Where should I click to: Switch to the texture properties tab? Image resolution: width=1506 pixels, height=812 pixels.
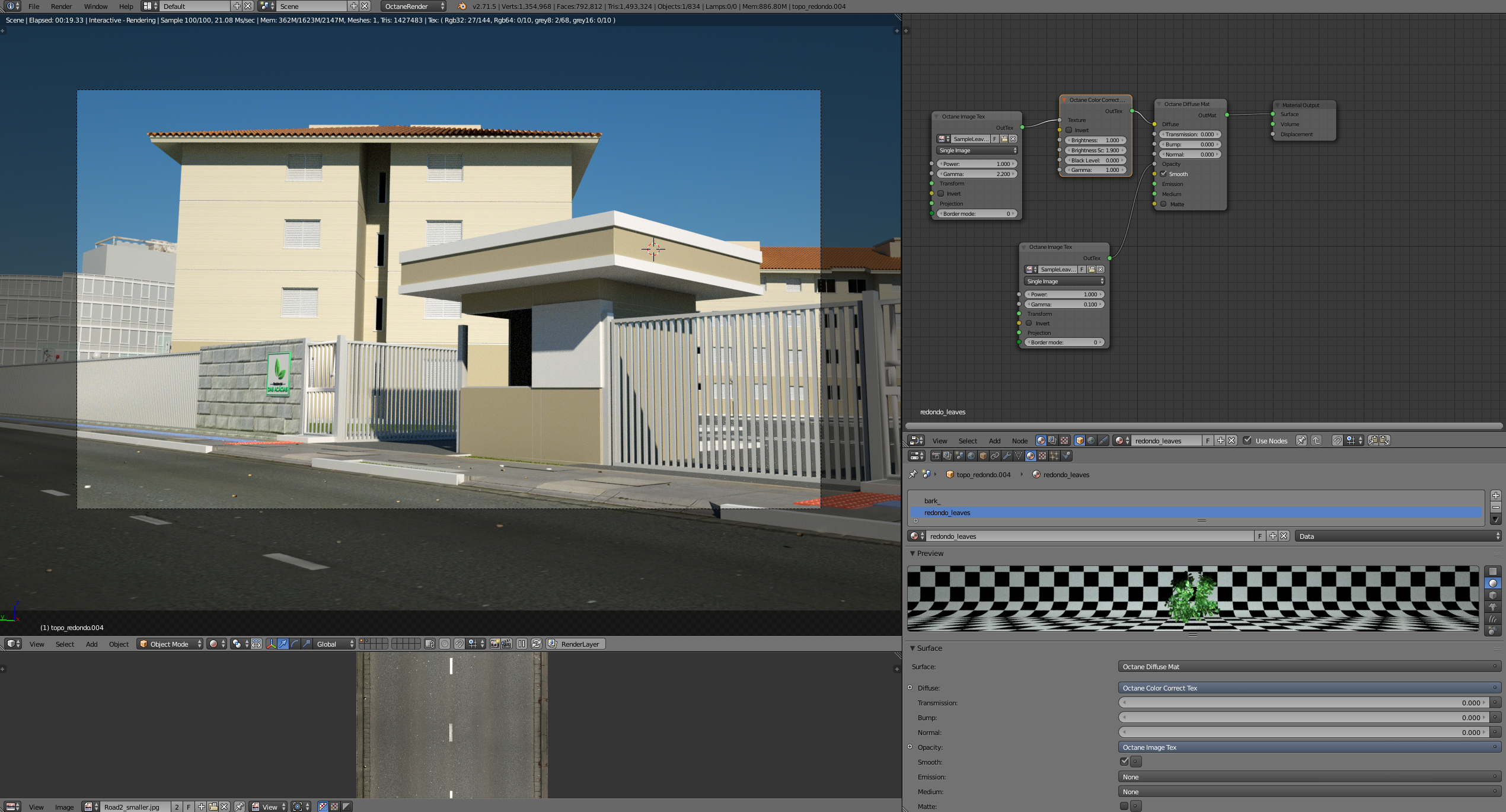pos(1042,456)
